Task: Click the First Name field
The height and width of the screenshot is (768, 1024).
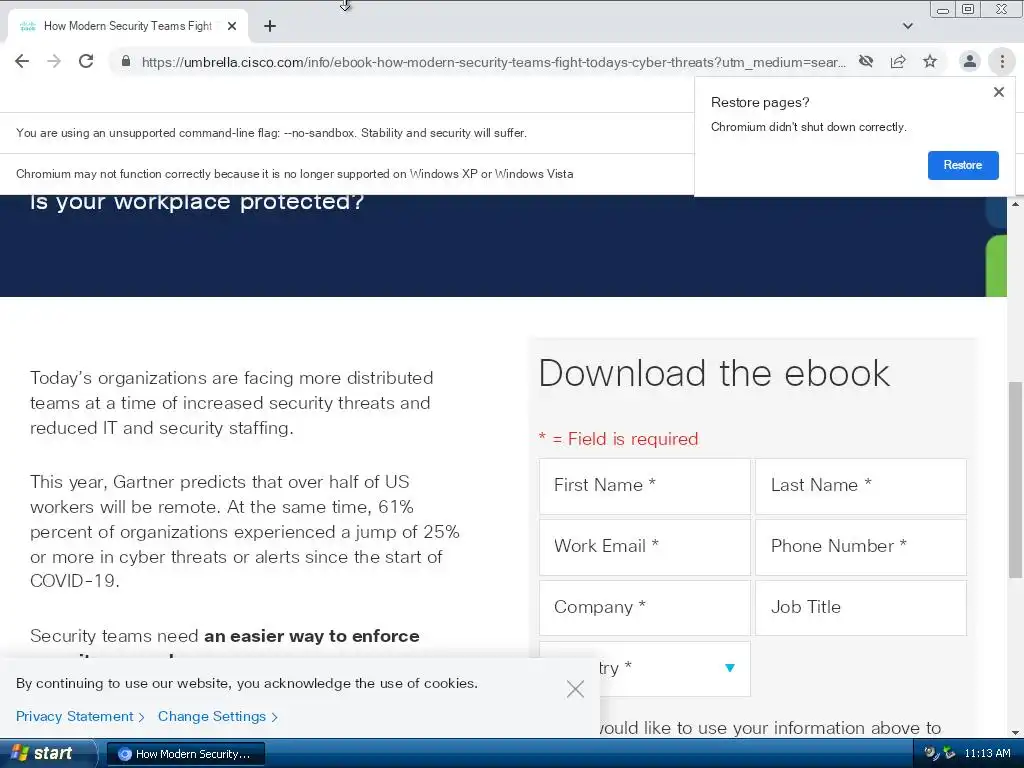Action: click(x=645, y=486)
